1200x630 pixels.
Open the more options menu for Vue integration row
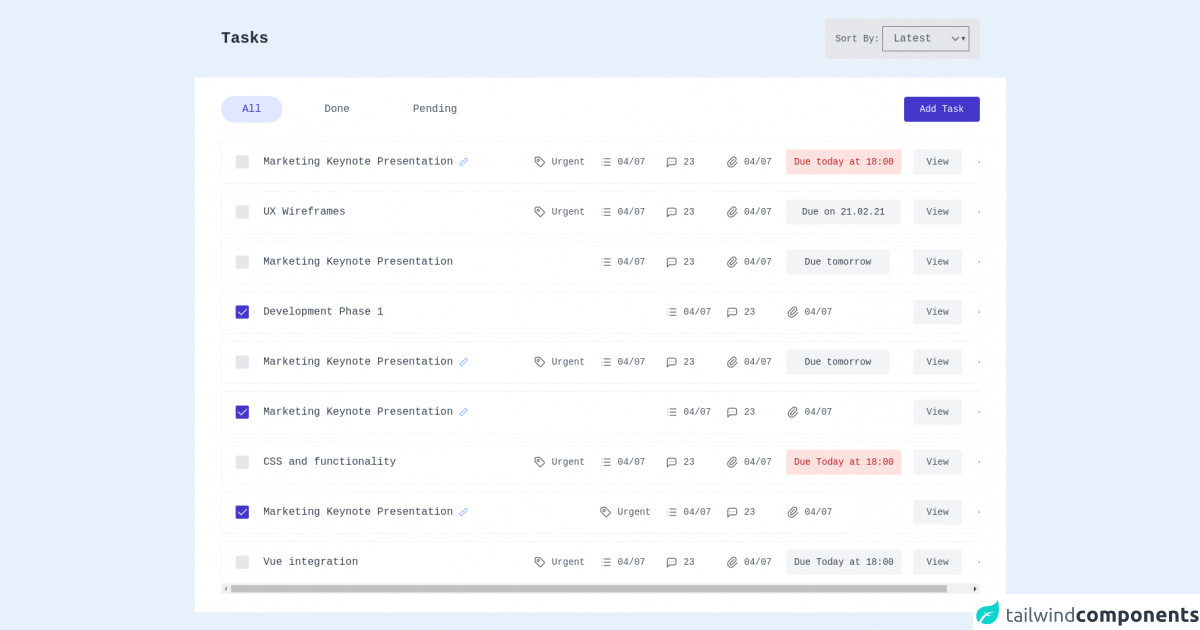click(x=978, y=561)
